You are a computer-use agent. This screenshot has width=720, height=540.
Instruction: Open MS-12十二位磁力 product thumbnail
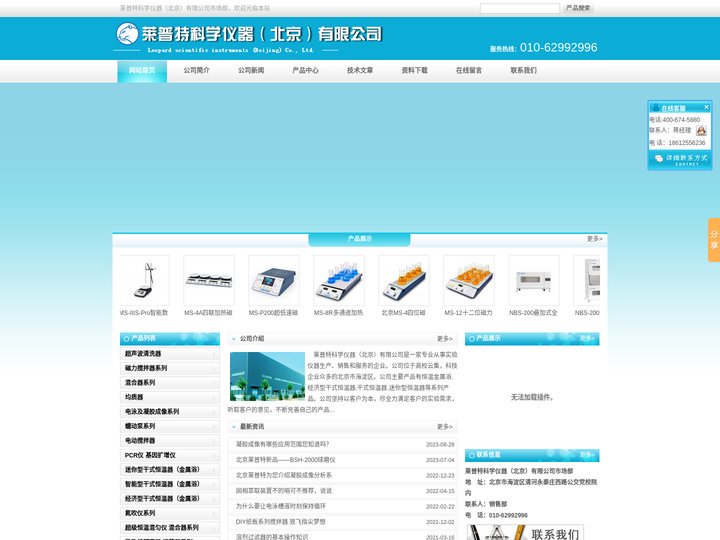tap(469, 280)
